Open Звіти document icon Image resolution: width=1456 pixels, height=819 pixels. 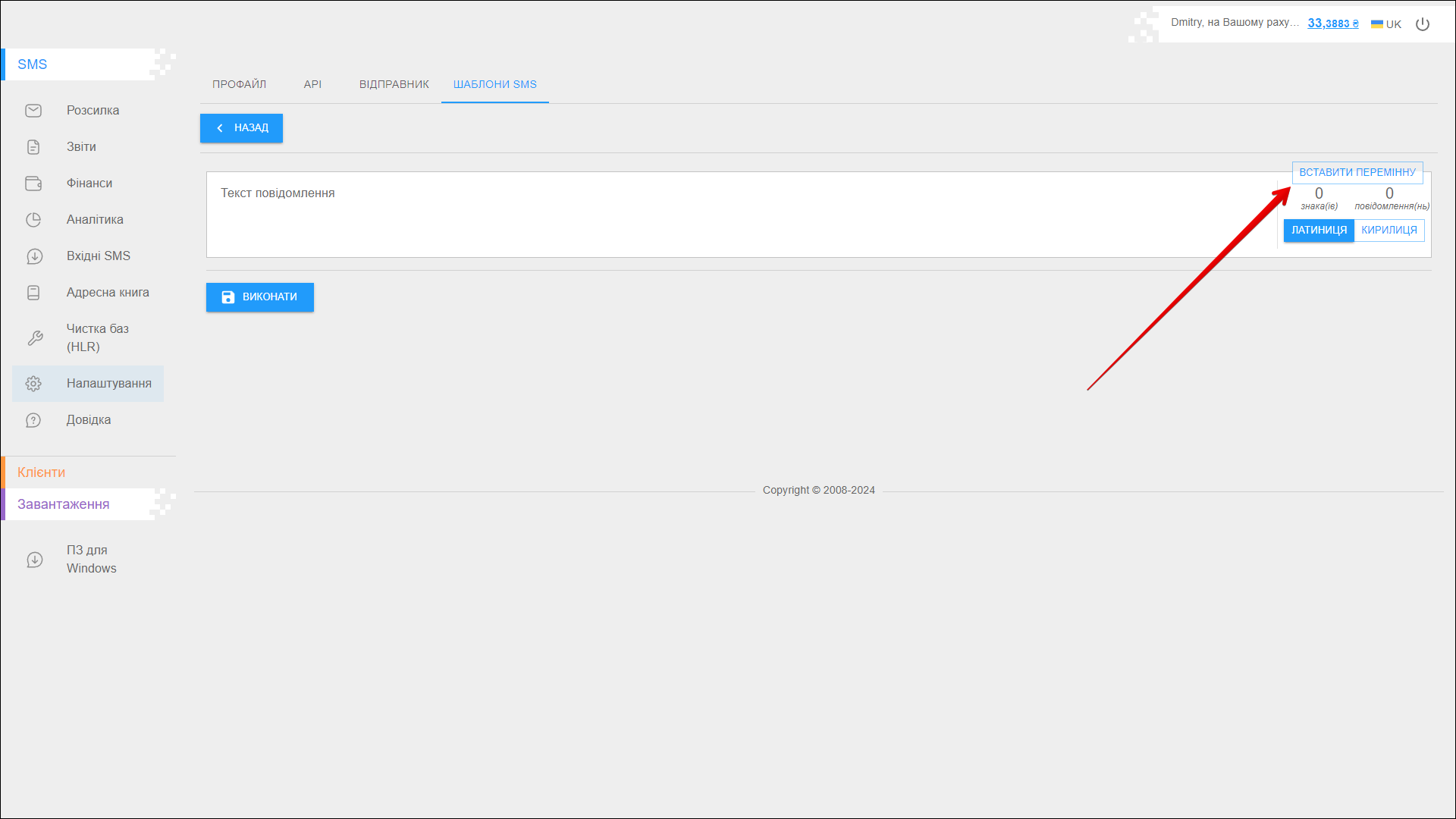tap(33, 147)
